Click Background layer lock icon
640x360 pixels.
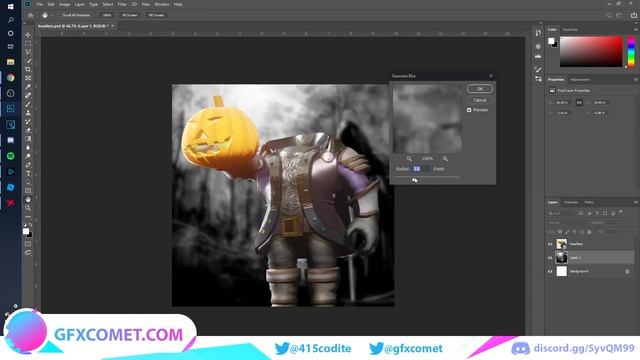click(627, 271)
